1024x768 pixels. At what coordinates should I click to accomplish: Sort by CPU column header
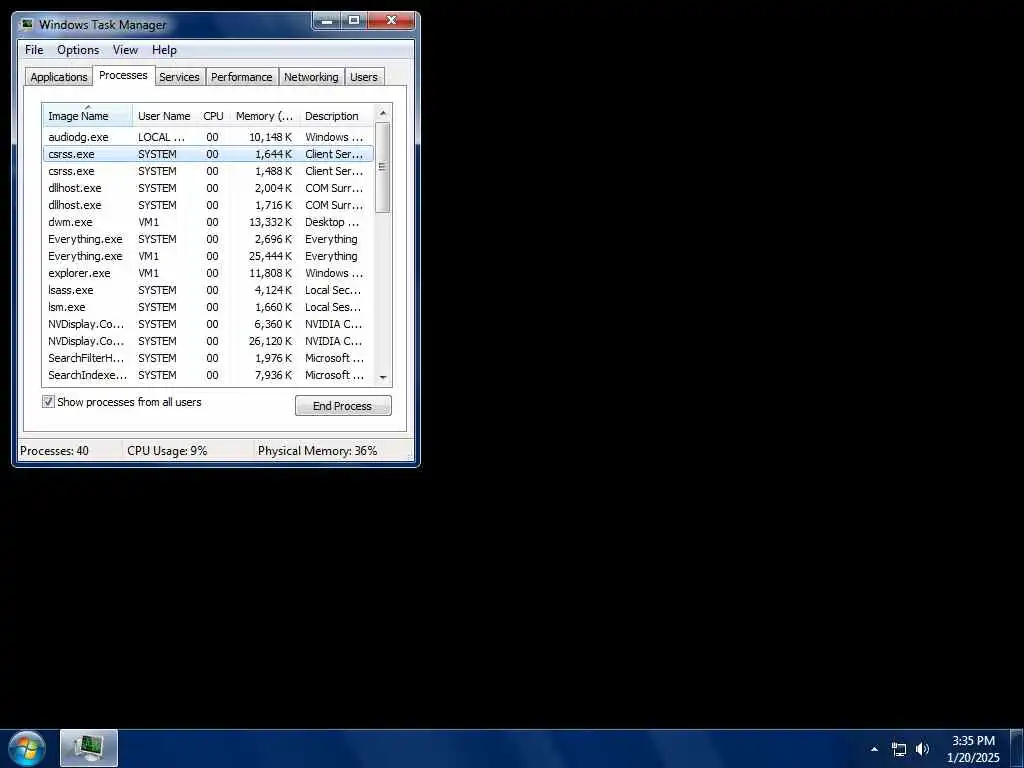(214, 116)
